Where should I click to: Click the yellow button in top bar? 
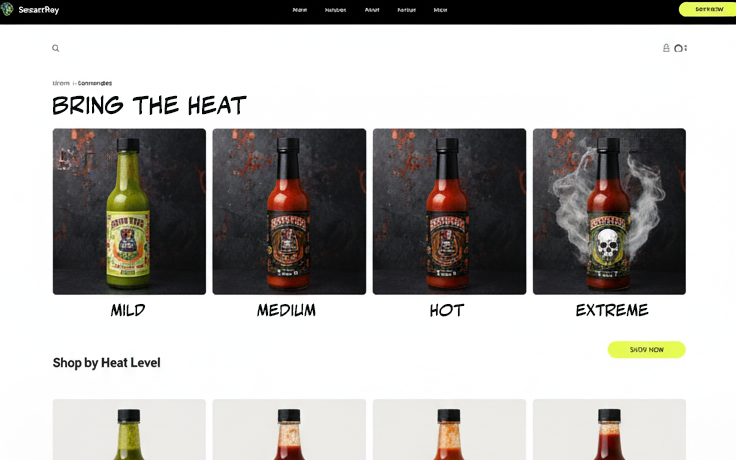708,9
